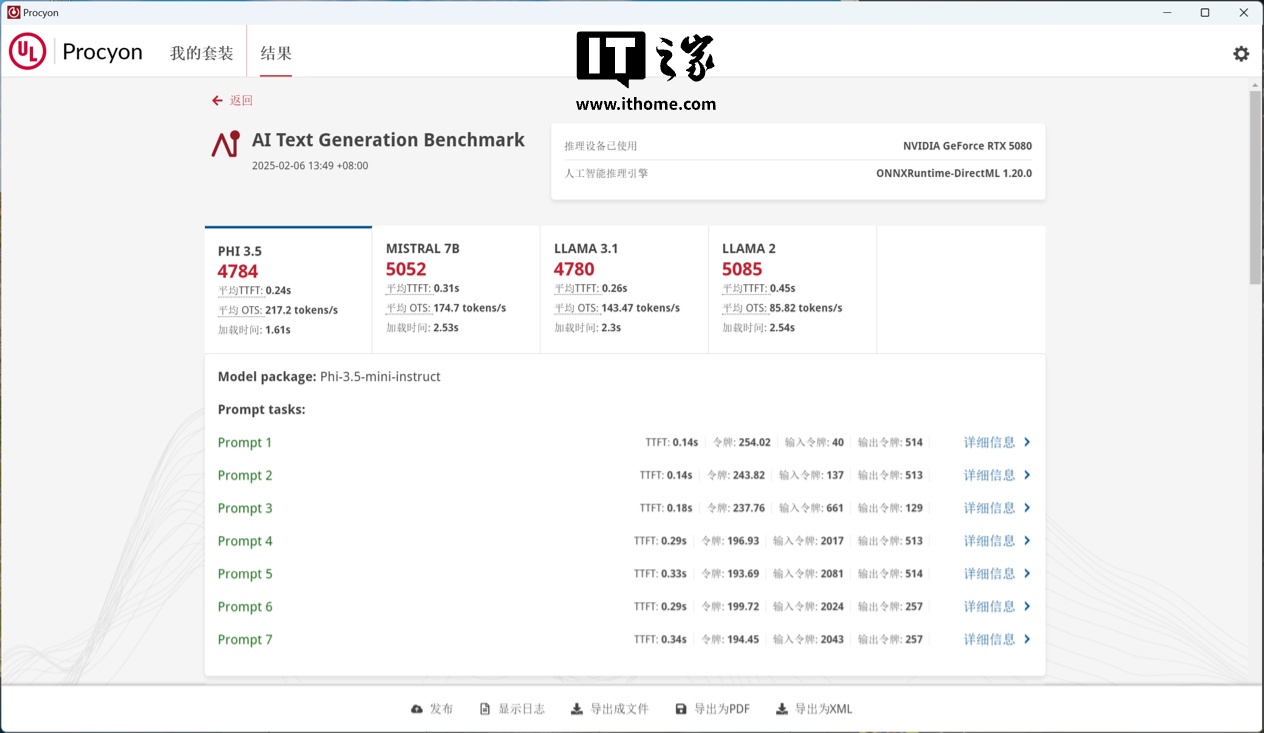The width and height of the screenshot is (1264, 733).
Task: Click the 人工智能推理引擎 label
Action: click(606, 173)
